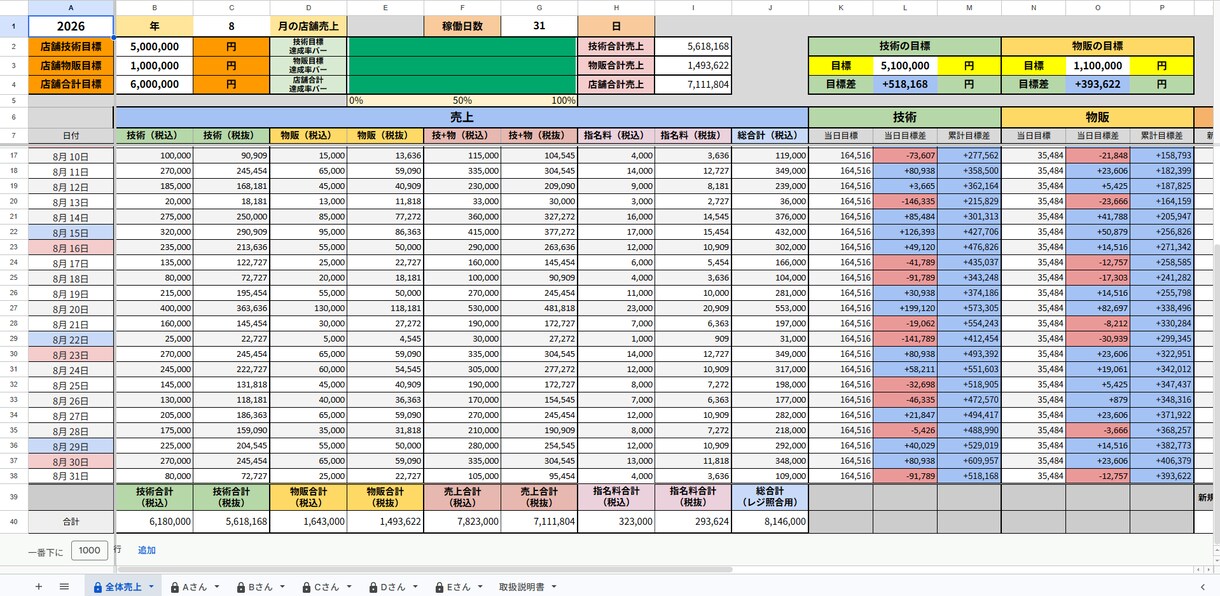1220x596 pixels.
Task: Click the row count field showing 1000
Action: 89,550
